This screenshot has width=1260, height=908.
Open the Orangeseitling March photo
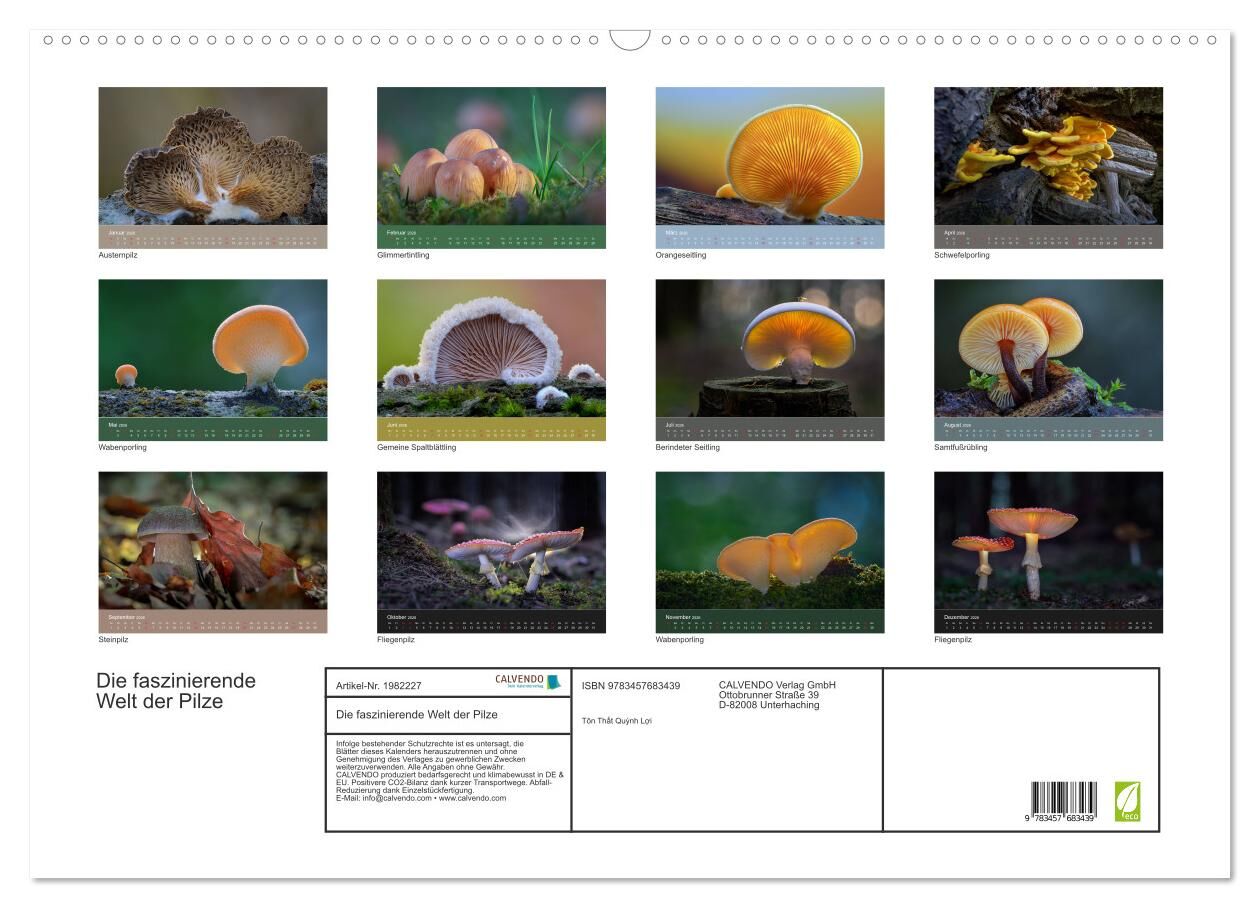770,156
